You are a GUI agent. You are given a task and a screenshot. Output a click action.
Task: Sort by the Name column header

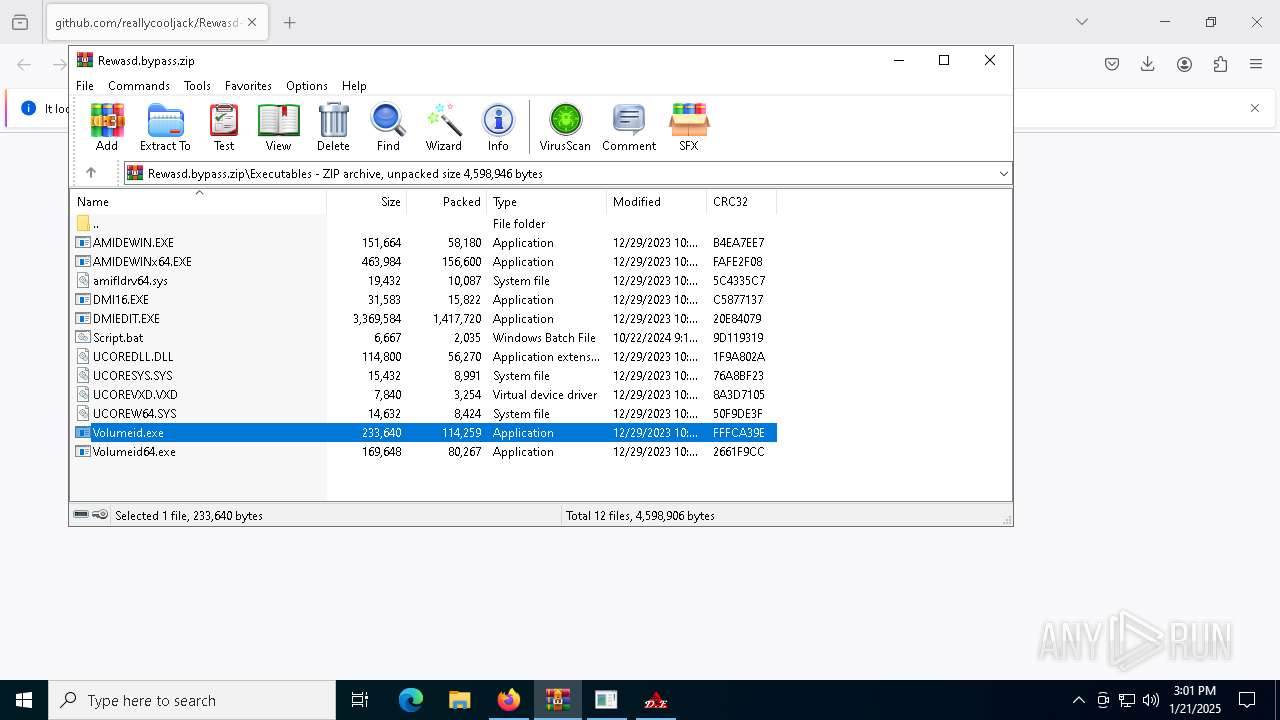click(x=198, y=202)
